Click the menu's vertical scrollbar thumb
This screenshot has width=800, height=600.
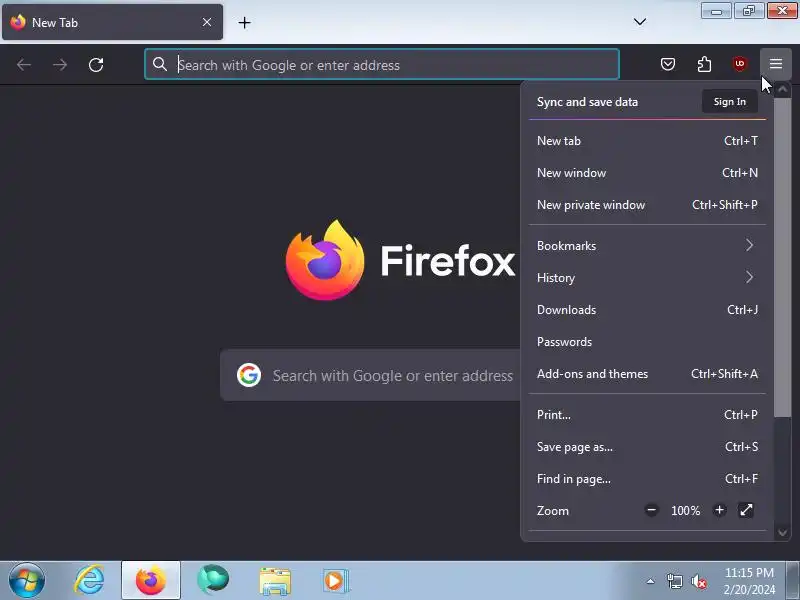click(x=783, y=258)
